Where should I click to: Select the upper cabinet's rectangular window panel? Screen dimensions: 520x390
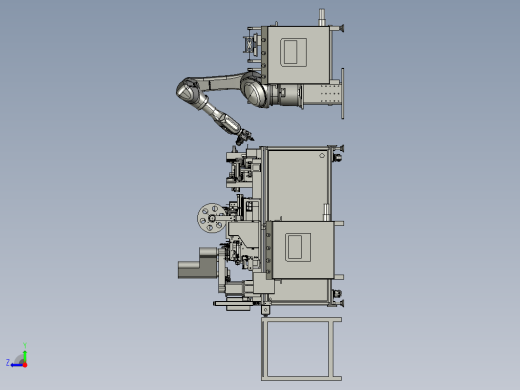pyautogui.click(x=293, y=52)
